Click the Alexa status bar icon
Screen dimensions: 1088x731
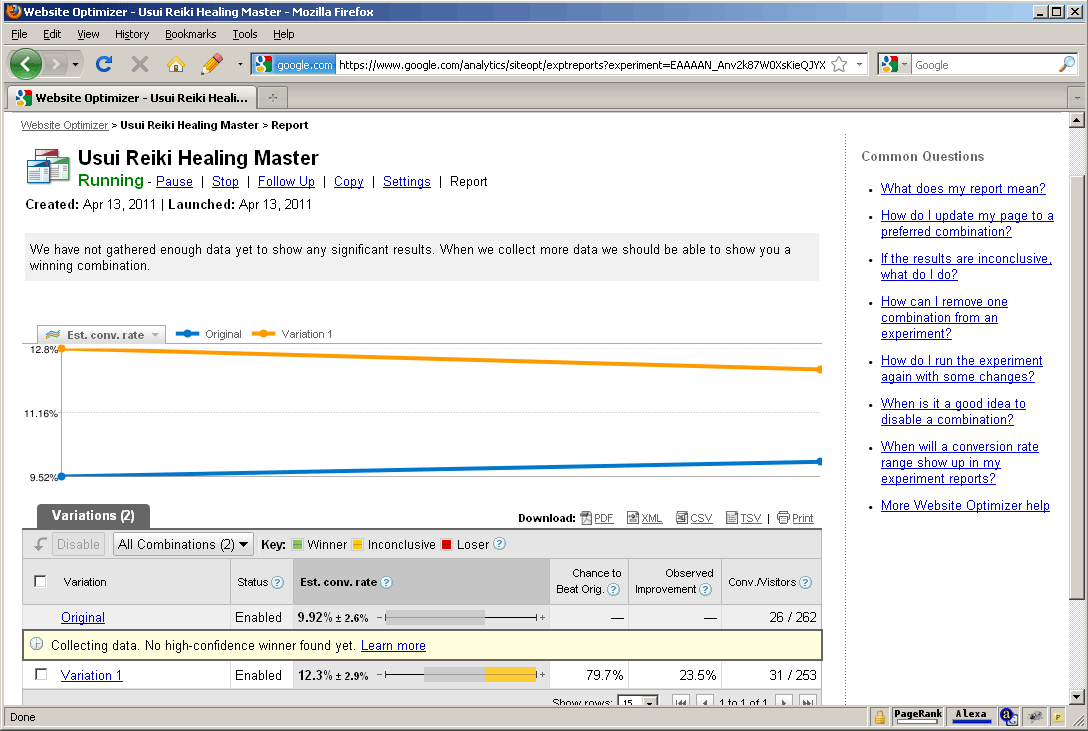970,715
